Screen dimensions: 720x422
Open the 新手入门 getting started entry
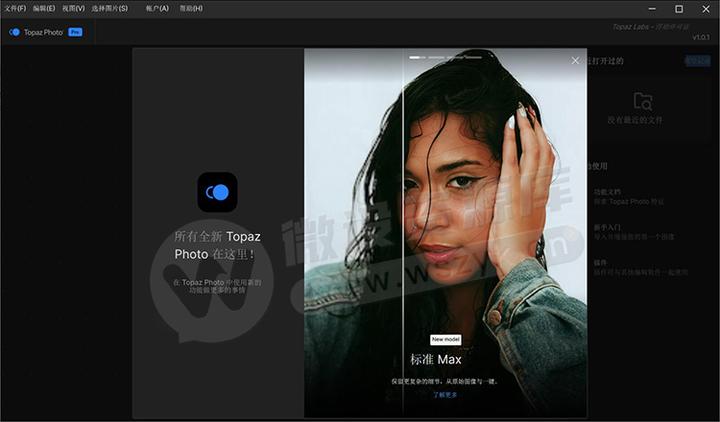(x=634, y=232)
